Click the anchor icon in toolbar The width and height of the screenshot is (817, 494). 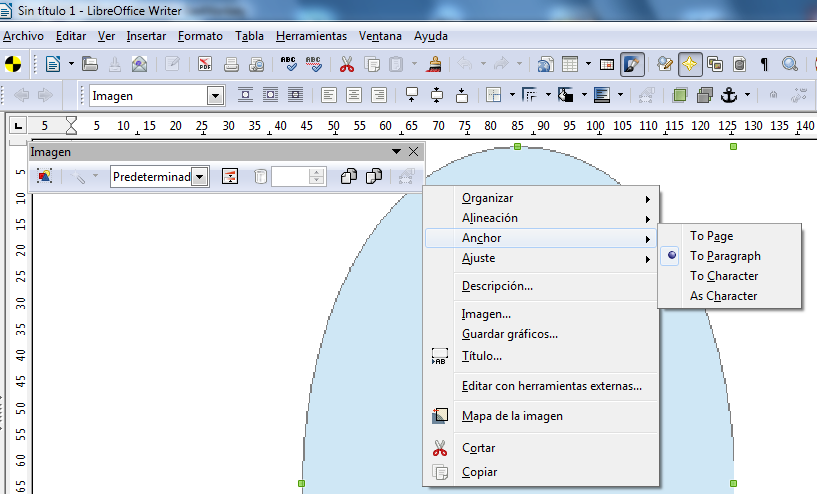pos(729,95)
